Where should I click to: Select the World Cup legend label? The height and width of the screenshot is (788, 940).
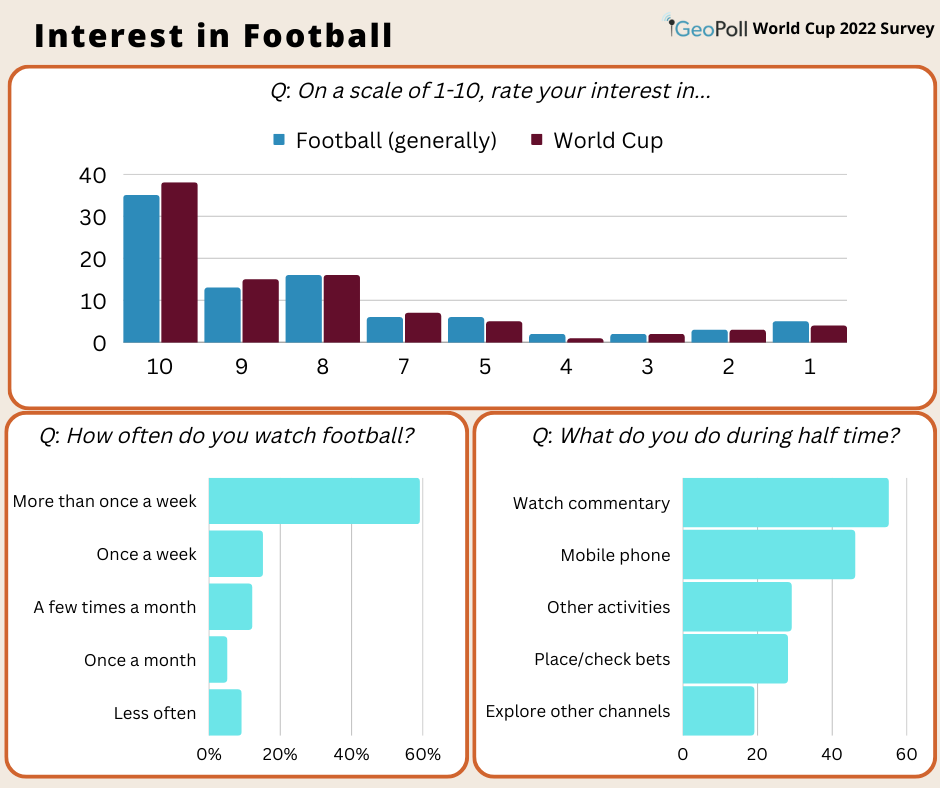point(608,140)
